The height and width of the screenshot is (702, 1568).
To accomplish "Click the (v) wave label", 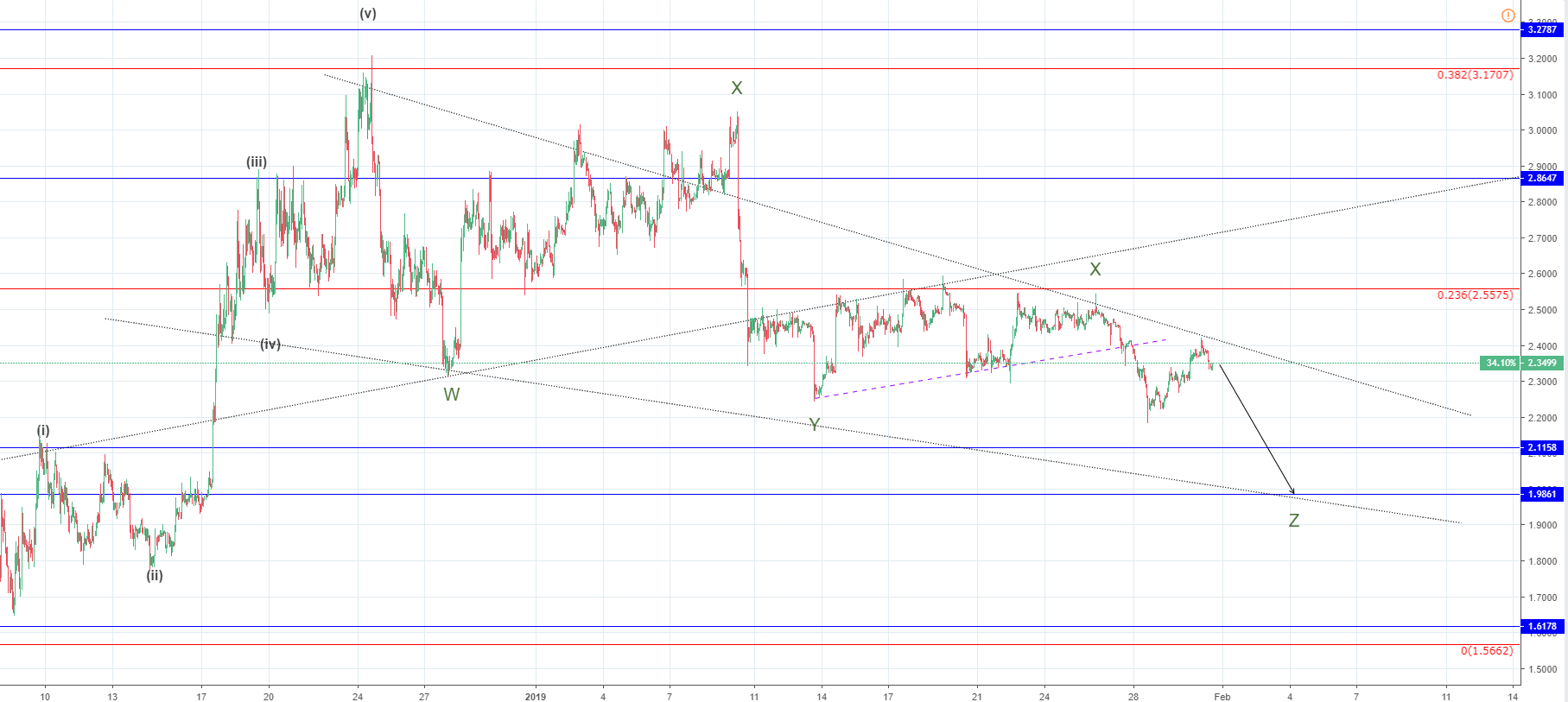I will coord(368,14).
